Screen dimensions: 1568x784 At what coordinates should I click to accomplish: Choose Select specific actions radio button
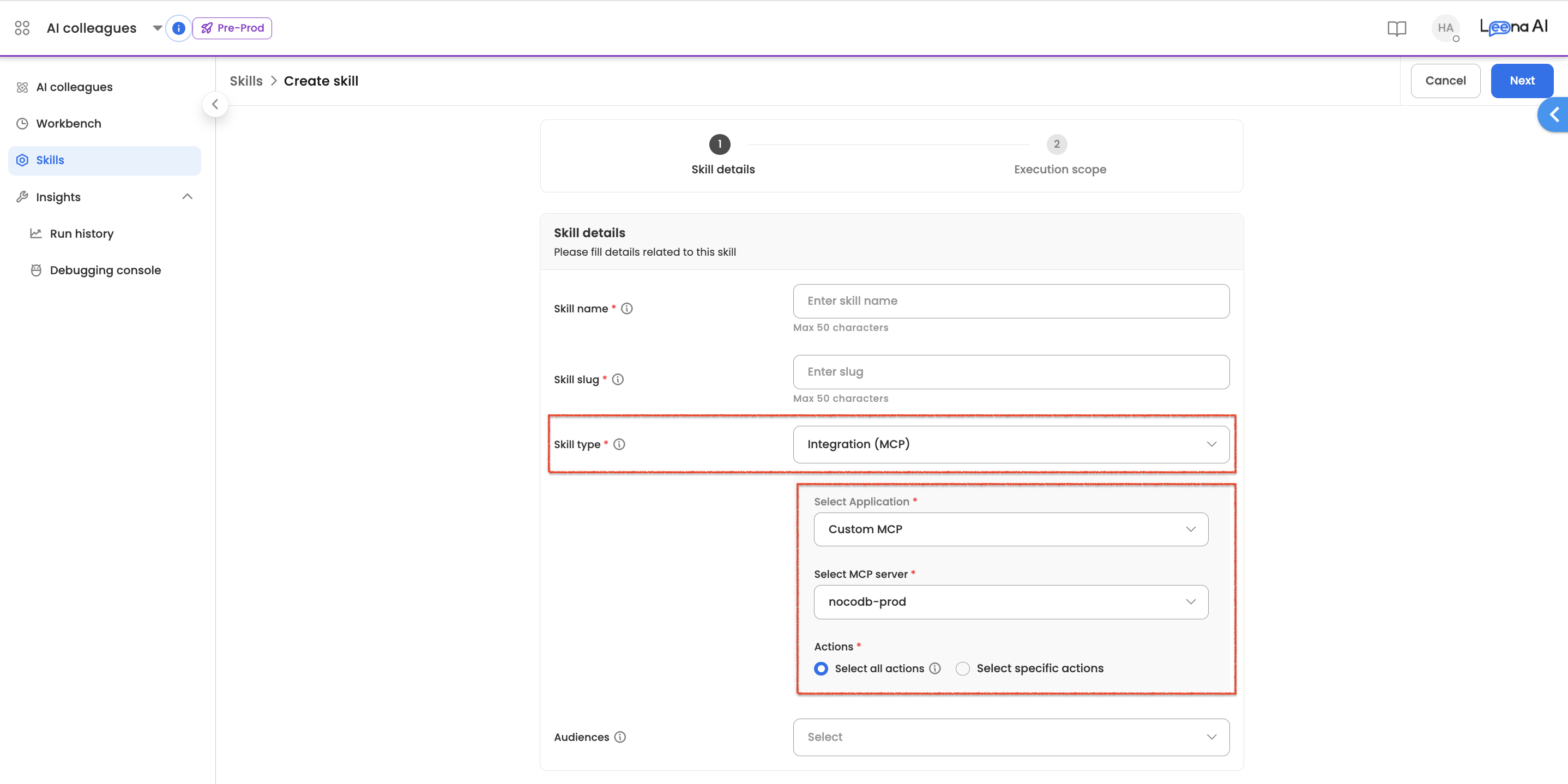coord(962,668)
